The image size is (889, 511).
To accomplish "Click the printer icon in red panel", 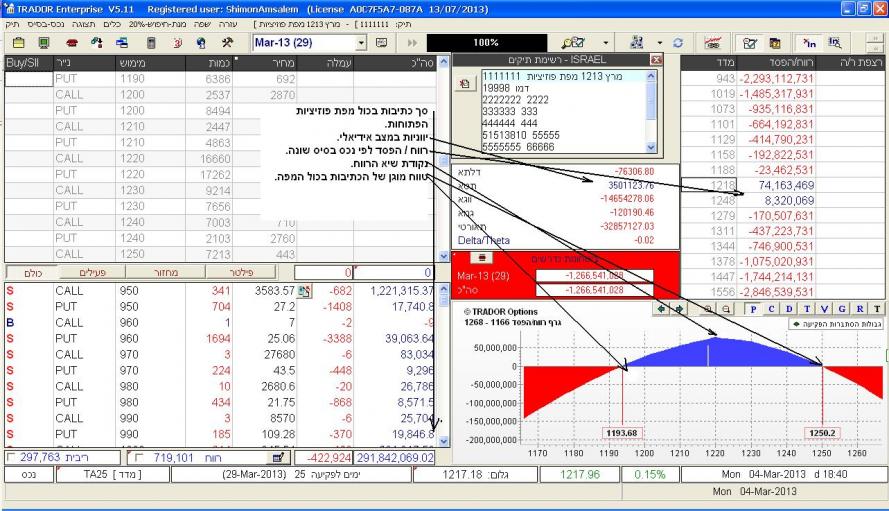I will click(481, 258).
